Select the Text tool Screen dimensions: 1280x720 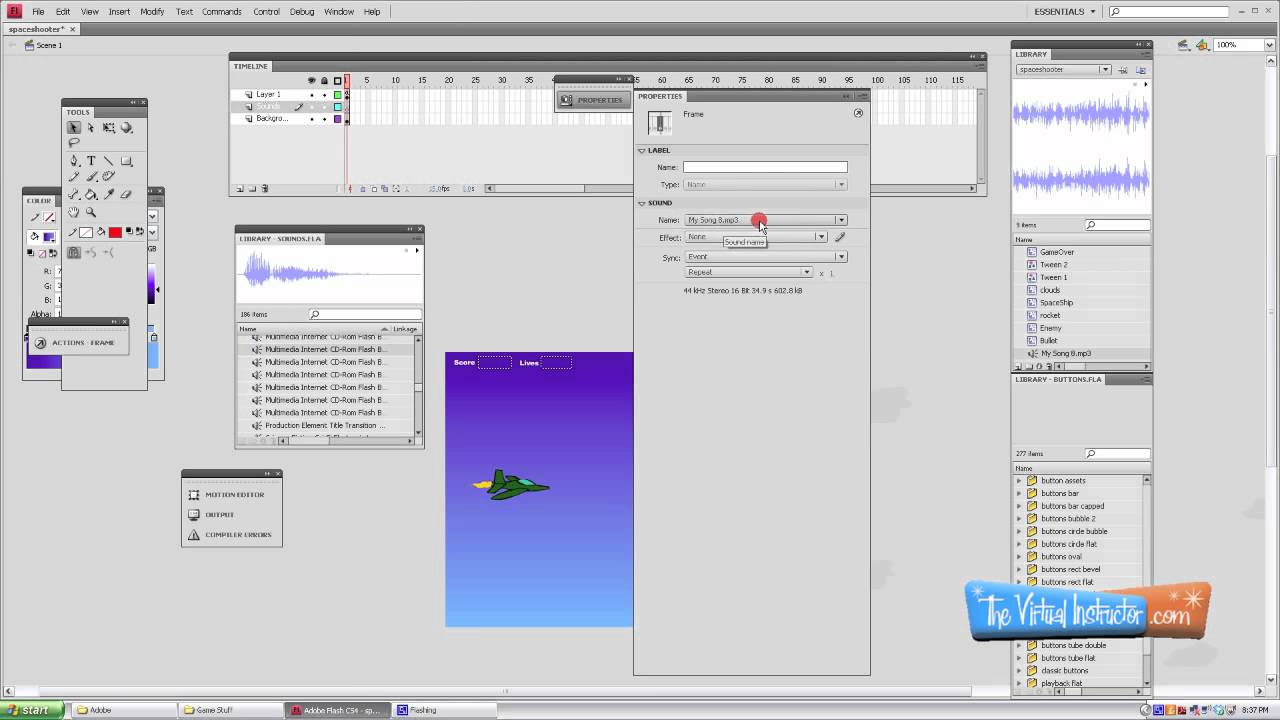[91, 160]
